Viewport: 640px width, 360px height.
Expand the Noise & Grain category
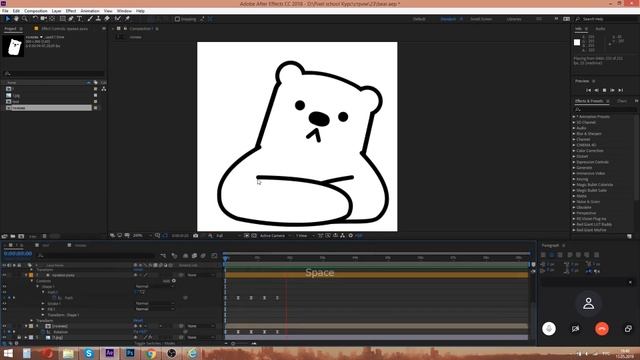click(x=574, y=202)
